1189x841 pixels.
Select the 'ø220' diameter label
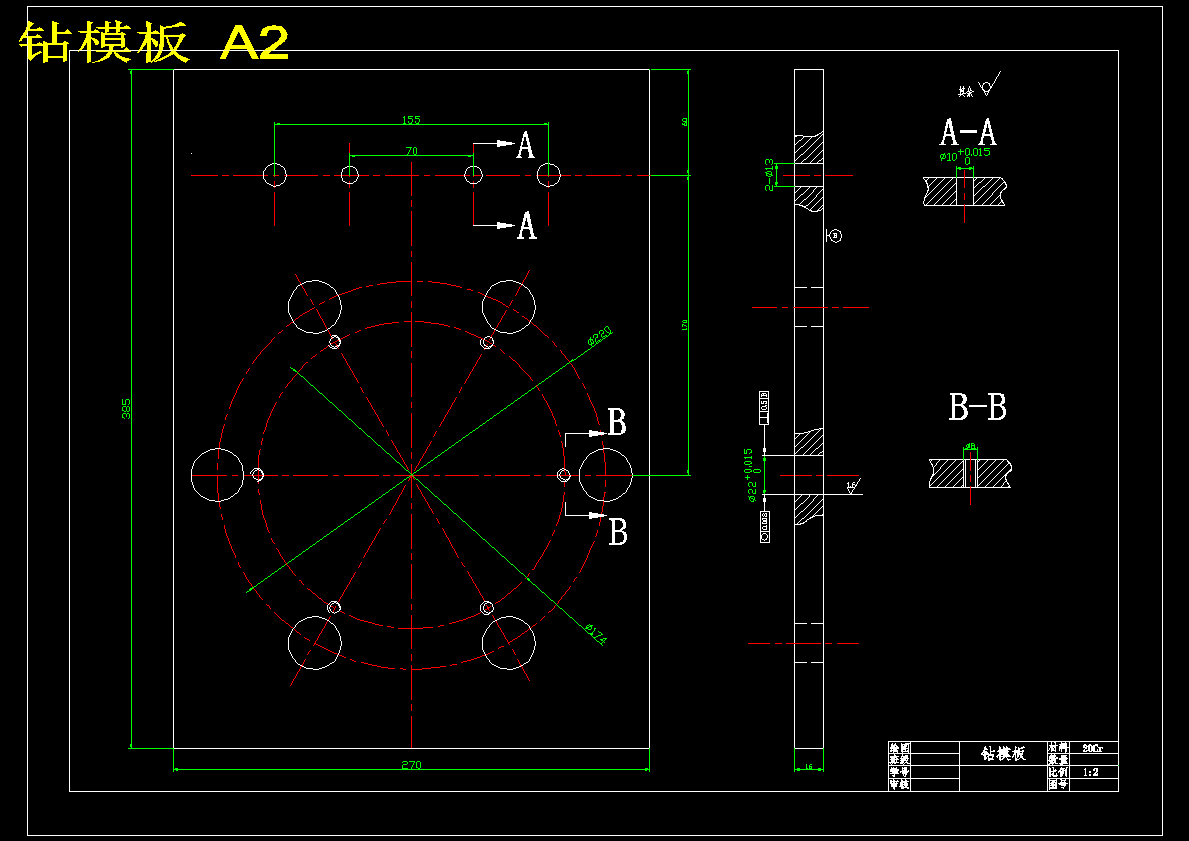click(599, 335)
